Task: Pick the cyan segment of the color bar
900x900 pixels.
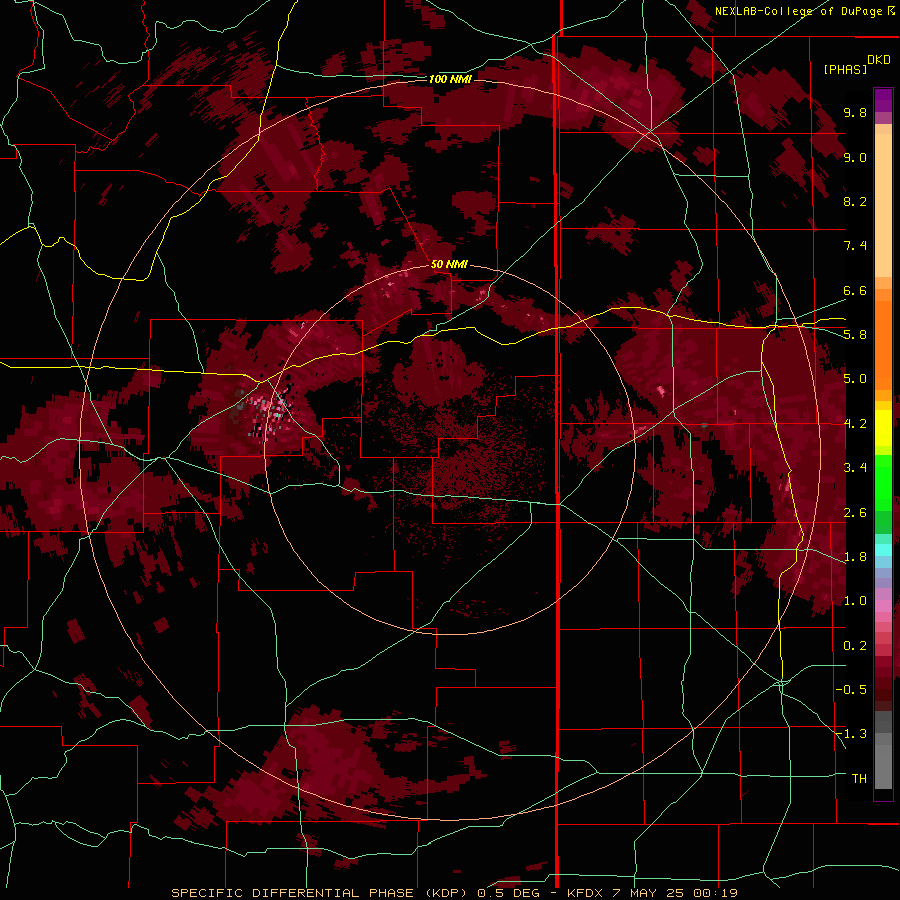Action: click(x=883, y=550)
